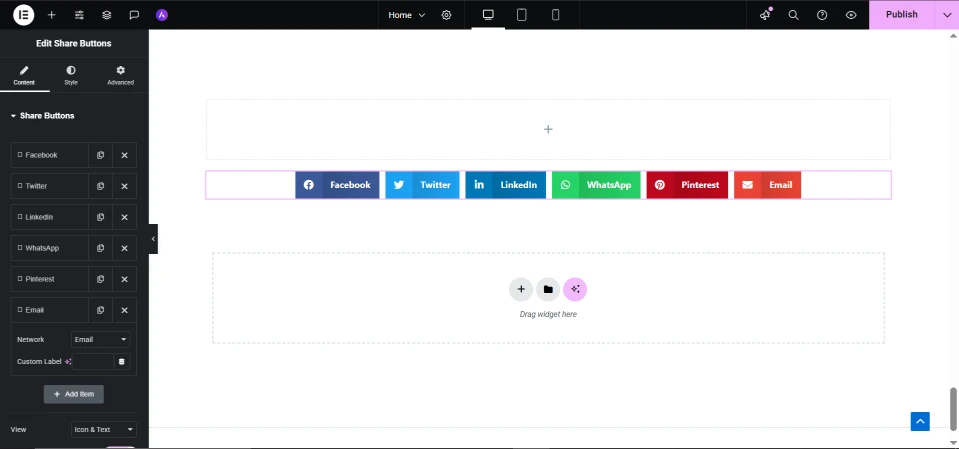Toggle Preview Changes eye icon
Screen dimensions: 959x449
coord(851,15)
